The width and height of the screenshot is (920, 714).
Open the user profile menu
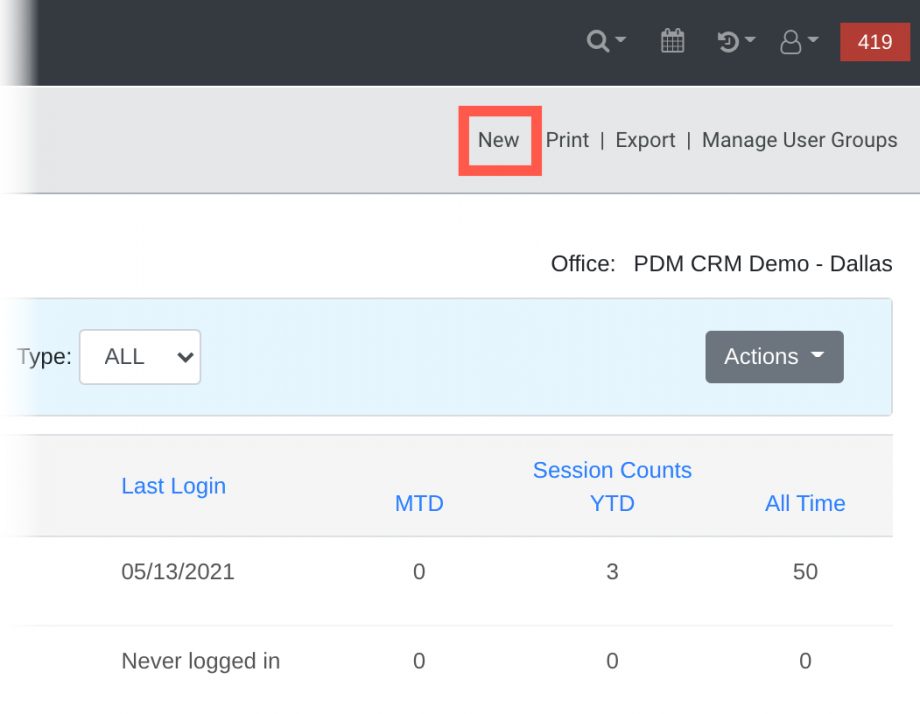click(x=799, y=42)
